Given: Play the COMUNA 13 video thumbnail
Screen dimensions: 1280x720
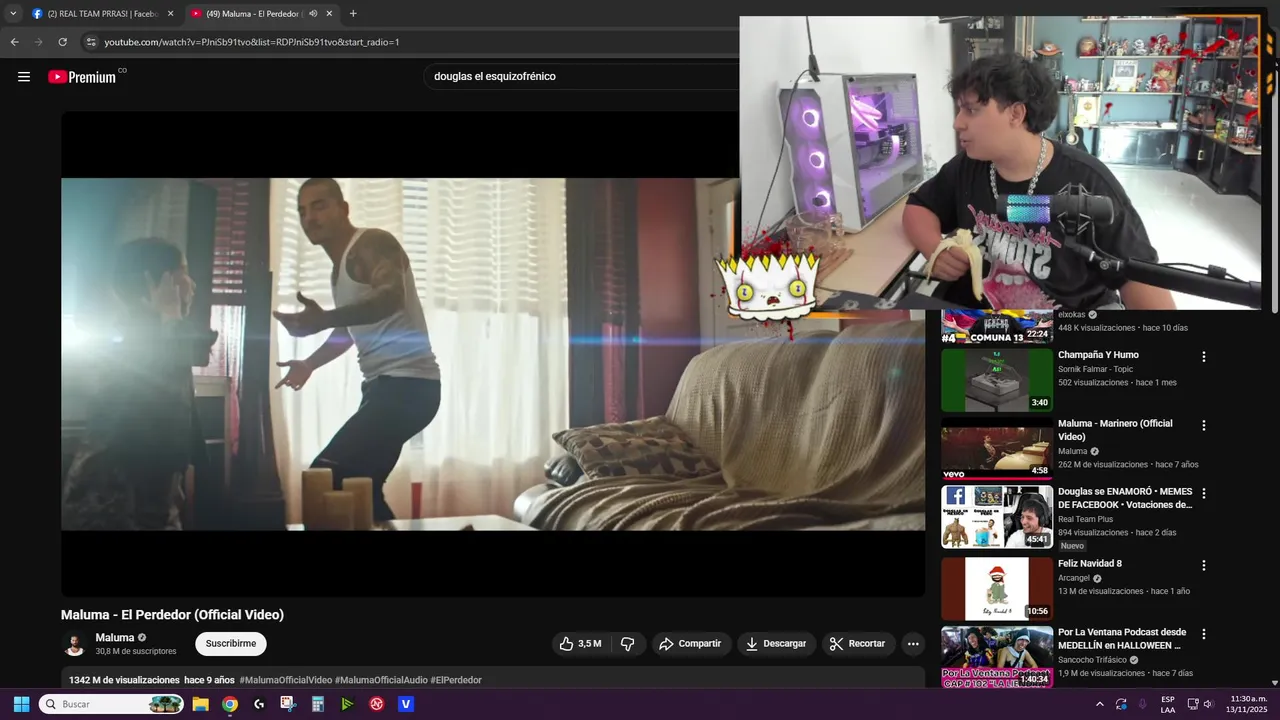Looking at the screenshot, I should 997,327.
